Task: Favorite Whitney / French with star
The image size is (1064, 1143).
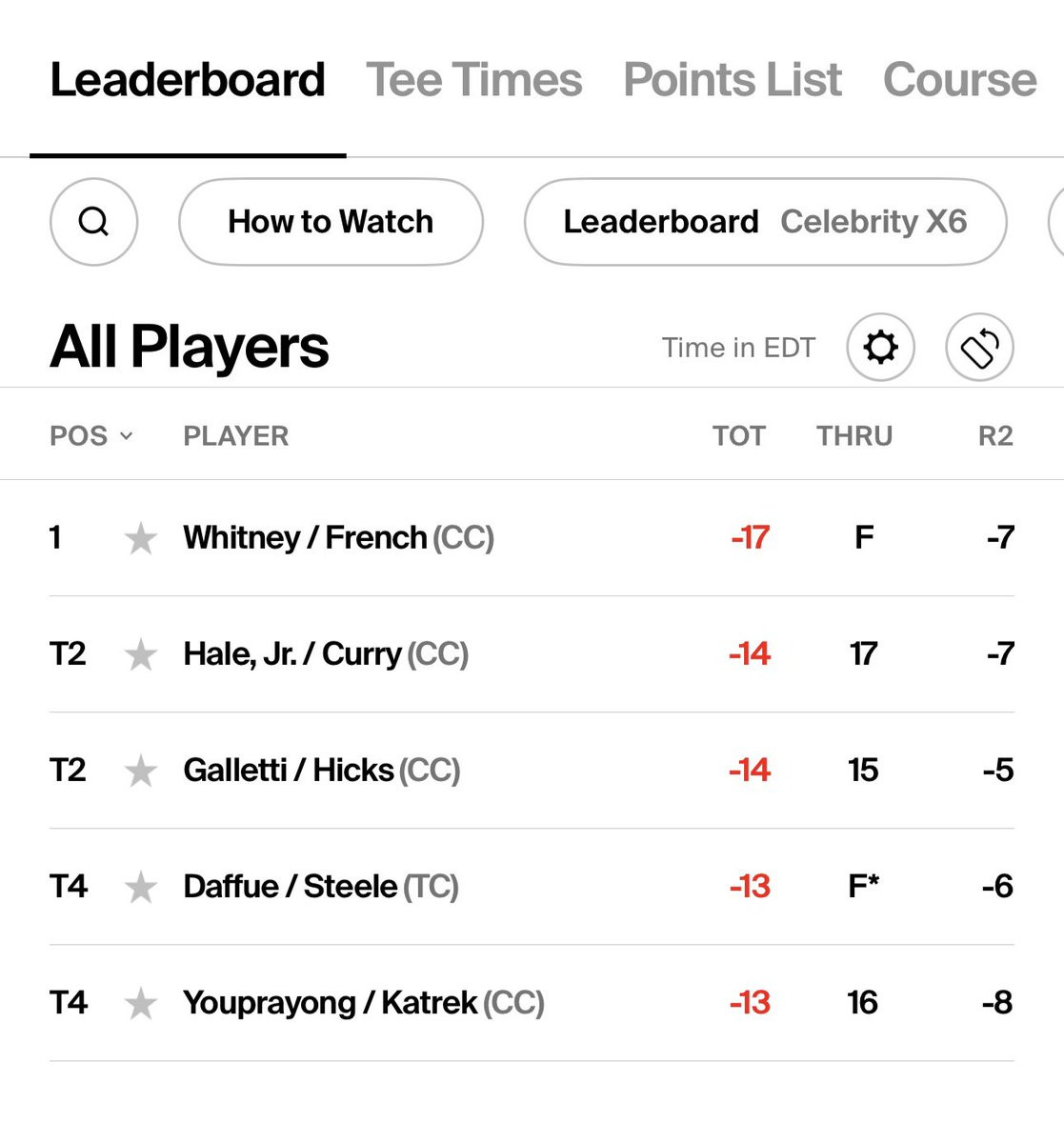Action: click(141, 538)
